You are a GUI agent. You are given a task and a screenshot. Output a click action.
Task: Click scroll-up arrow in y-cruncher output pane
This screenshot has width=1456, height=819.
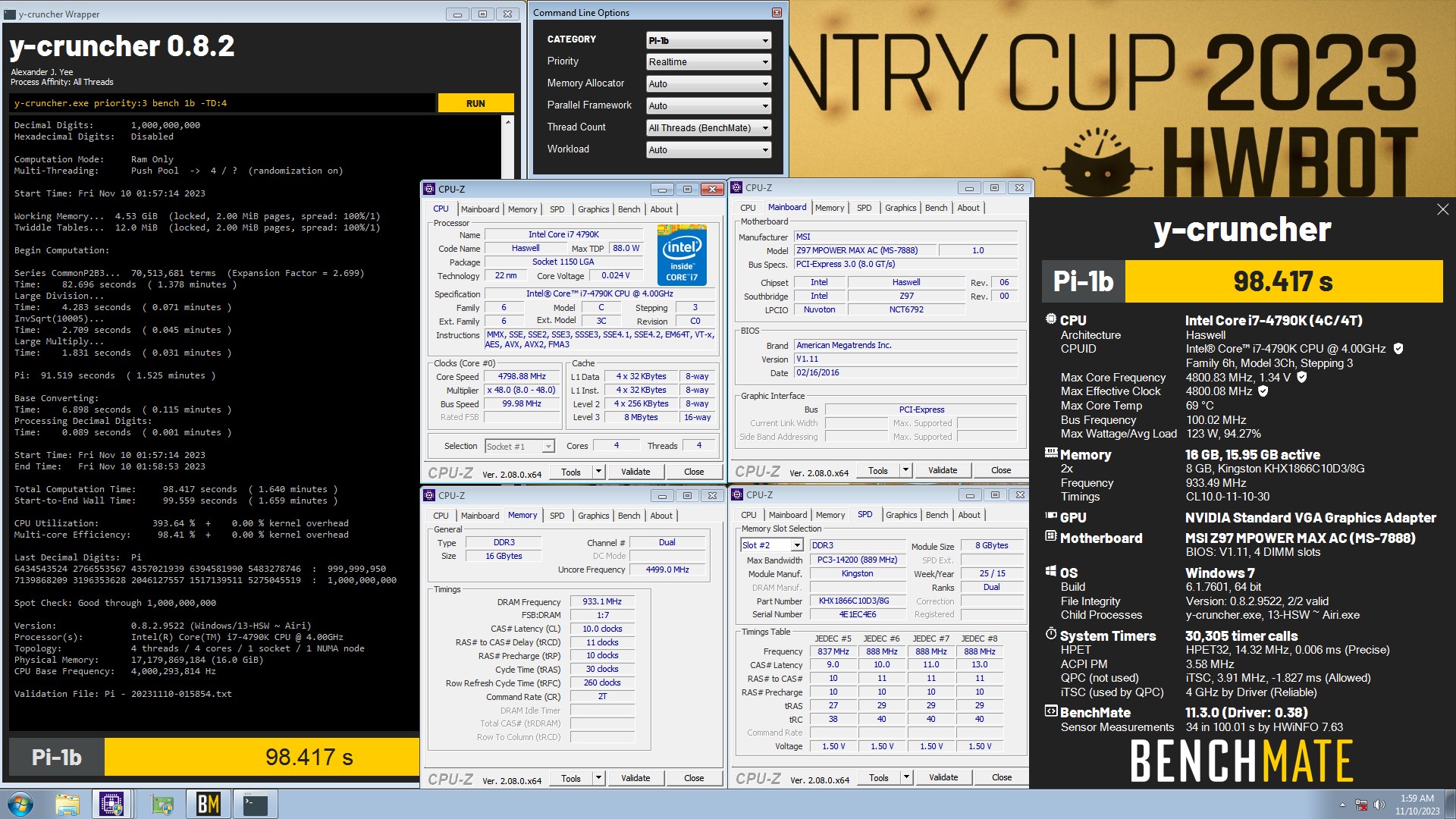coord(508,122)
